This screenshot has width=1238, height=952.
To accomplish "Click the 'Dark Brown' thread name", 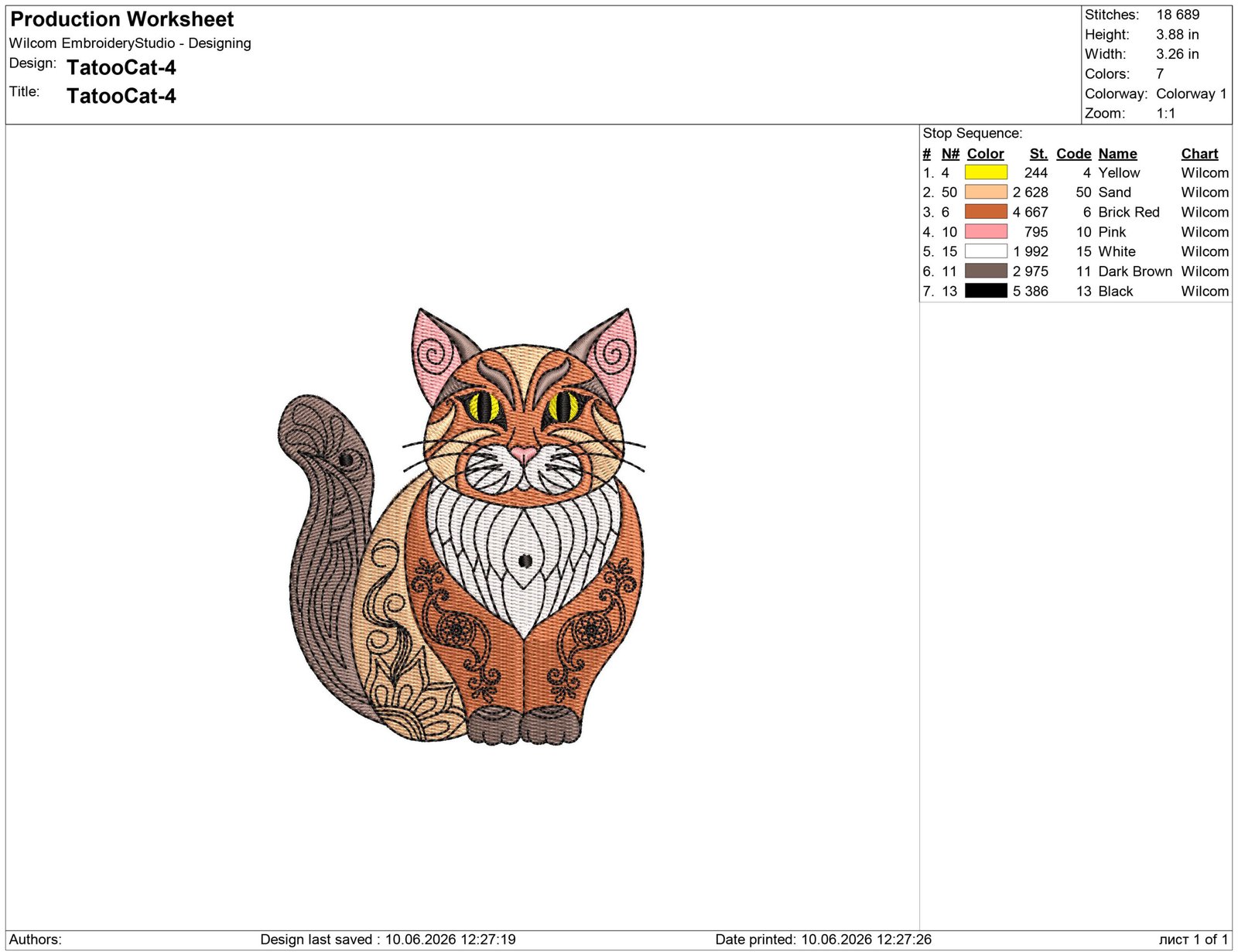I will [x=1135, y=271].
